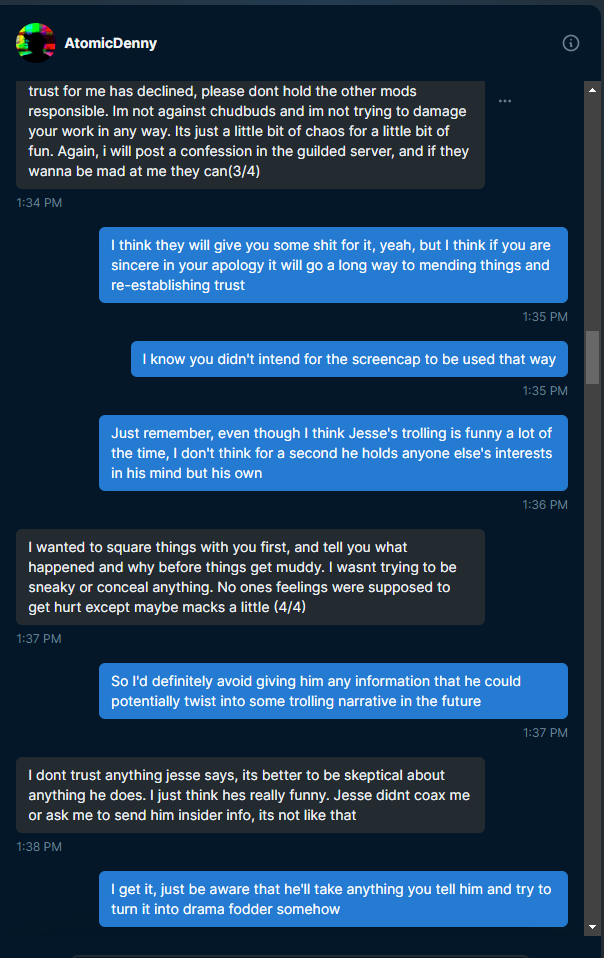Select the "So I'd definitely avoid" message
Viewport: 604px width, 958px height.
pyautogui.click(x=333, y=691)
